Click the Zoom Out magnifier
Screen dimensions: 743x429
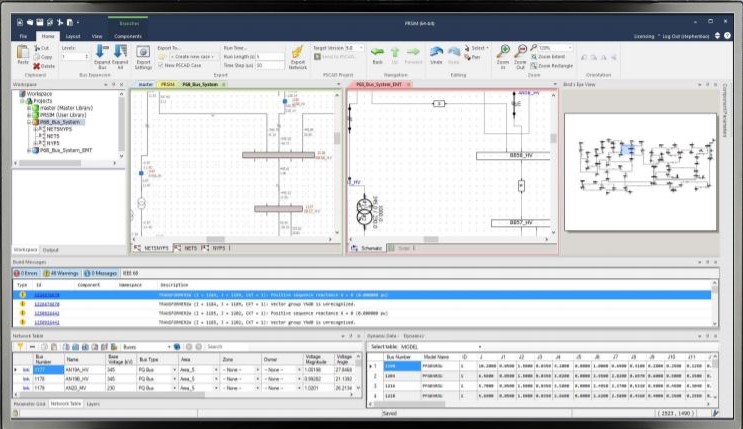click(520, 51)
